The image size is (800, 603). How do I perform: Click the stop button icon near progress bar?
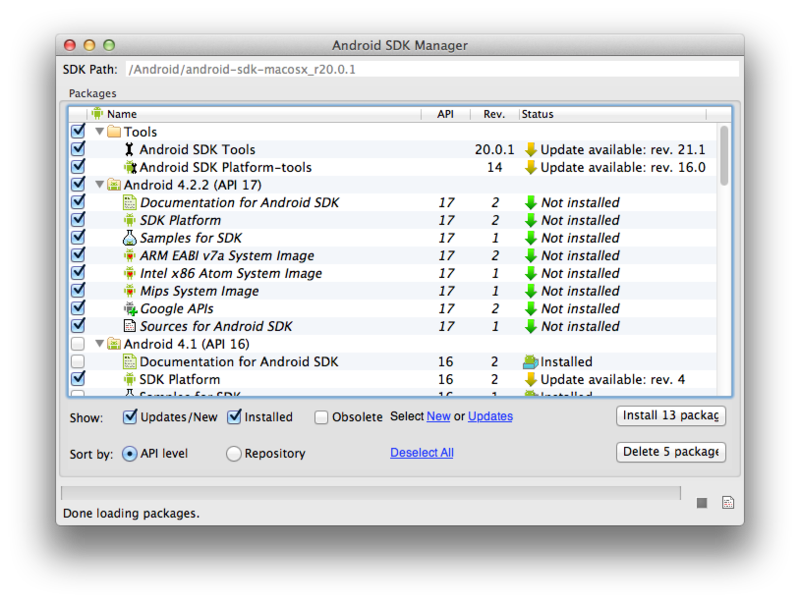pyautogui.click(x=702, y=503)
